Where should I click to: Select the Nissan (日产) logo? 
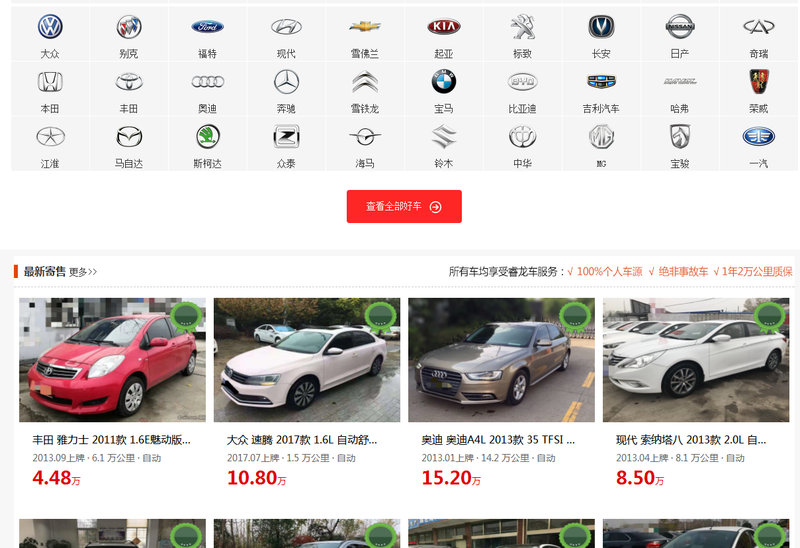pos(680,27)
